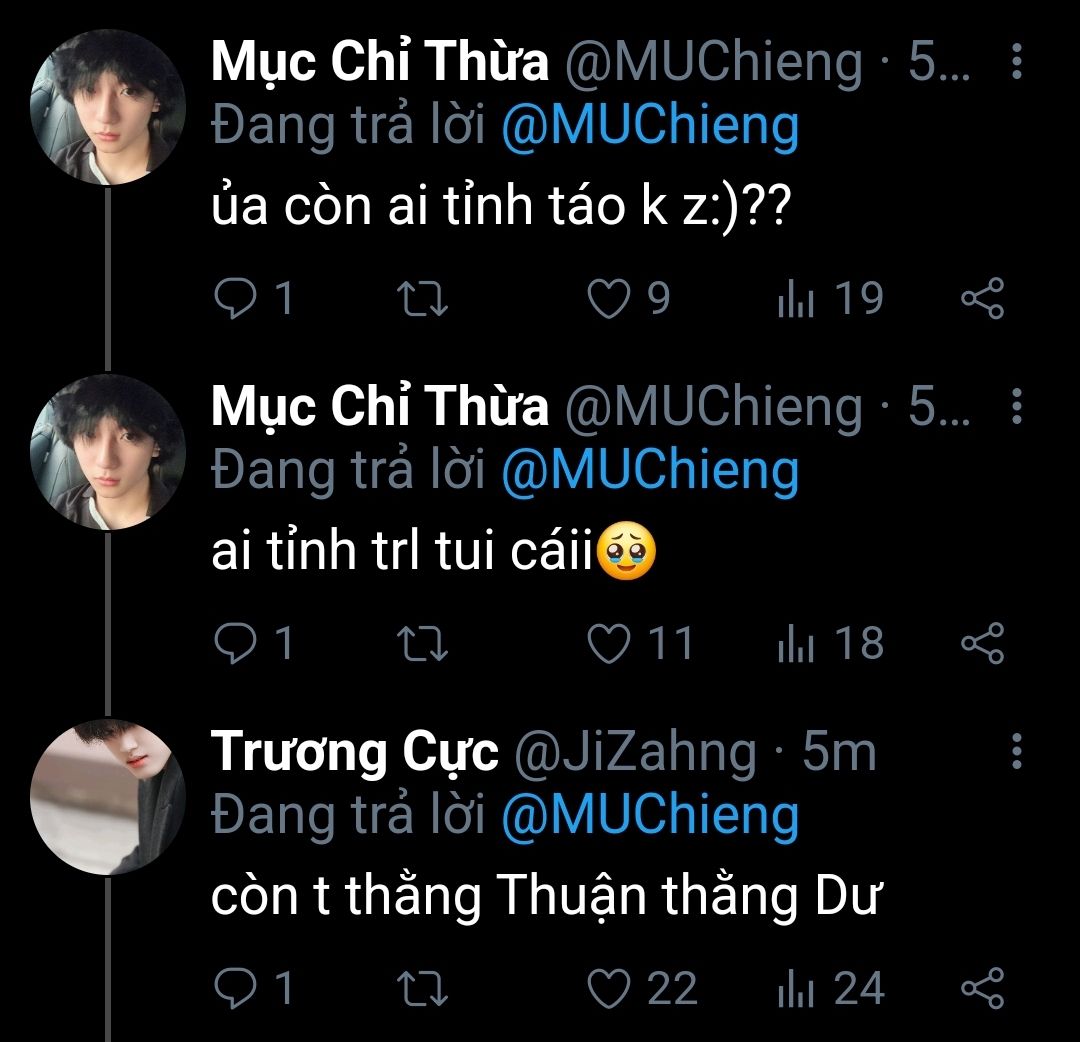
Task: Open @MUChieng mention link in Trương Cực's reply
Action: click(x=649, y=816)
